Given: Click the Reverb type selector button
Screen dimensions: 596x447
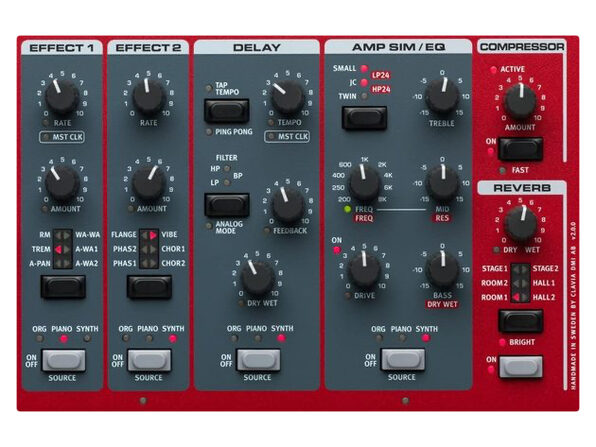Looking at the screenshot, I should click(520, 321).
